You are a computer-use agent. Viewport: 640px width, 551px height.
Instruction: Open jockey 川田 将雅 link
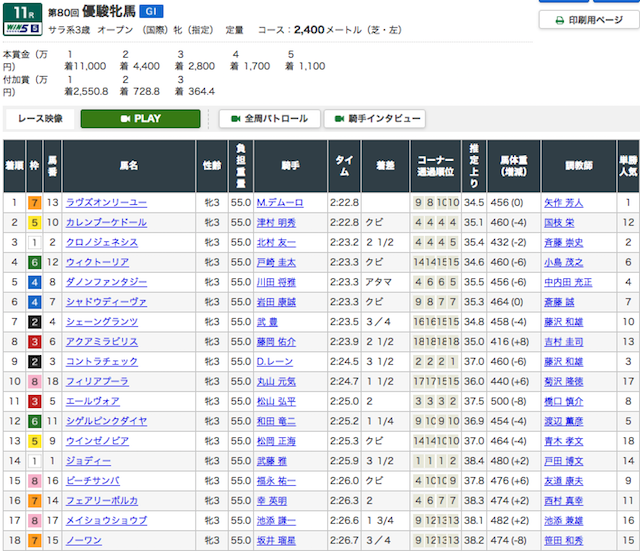click(276, 282)
